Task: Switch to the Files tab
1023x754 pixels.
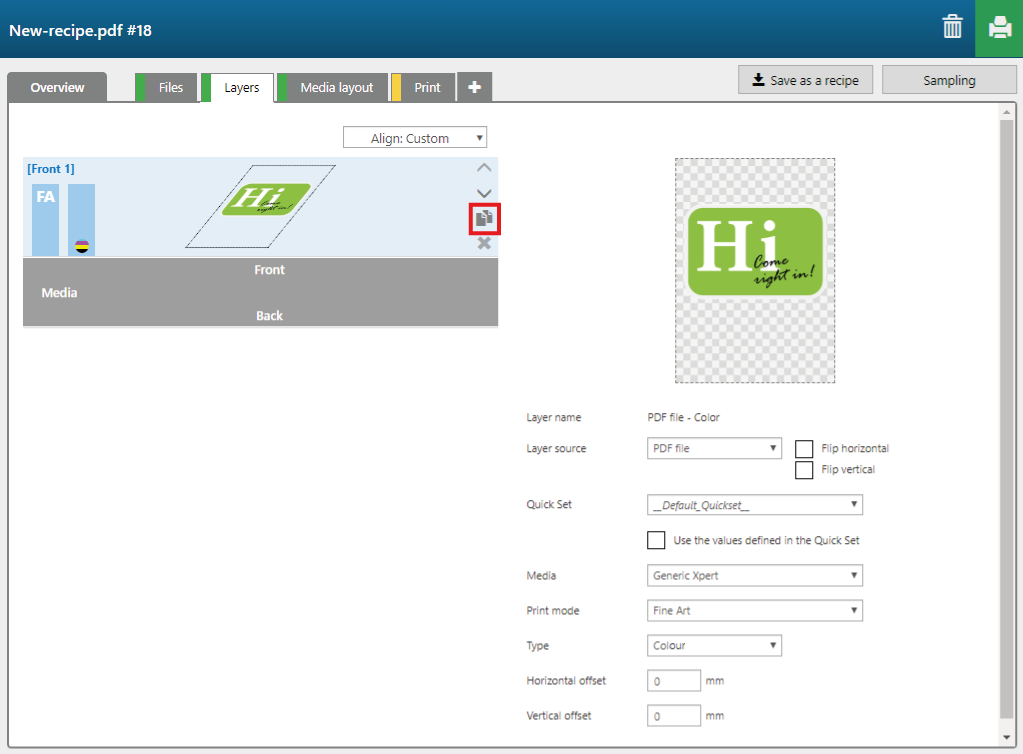Action: 166,87
